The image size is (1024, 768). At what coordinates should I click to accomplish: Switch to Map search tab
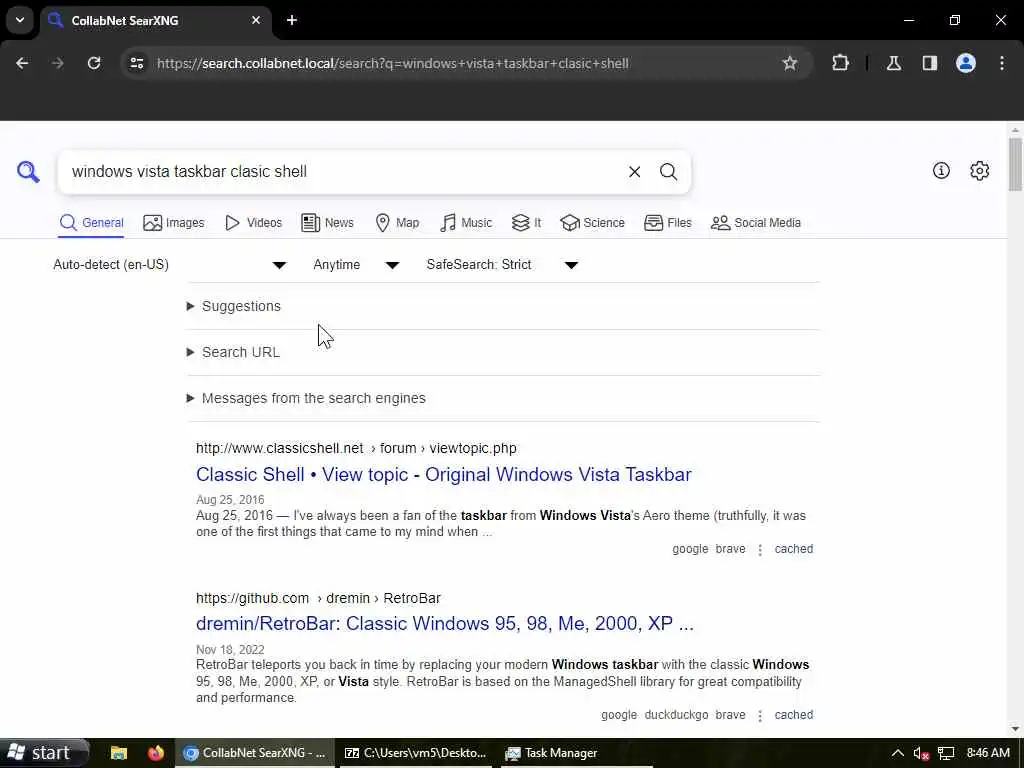[x=397, y=223]
